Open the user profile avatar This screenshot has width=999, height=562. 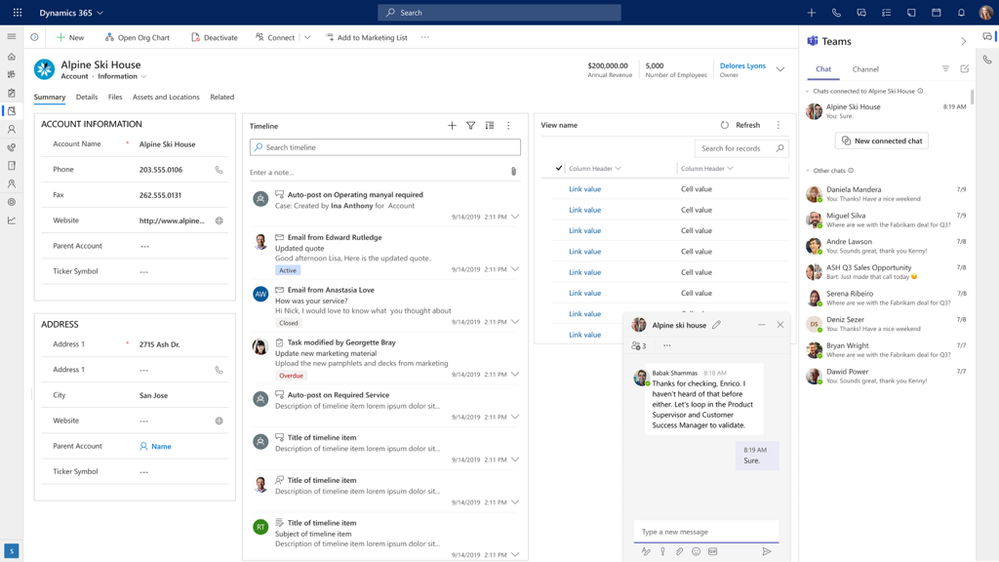point(986,12)
